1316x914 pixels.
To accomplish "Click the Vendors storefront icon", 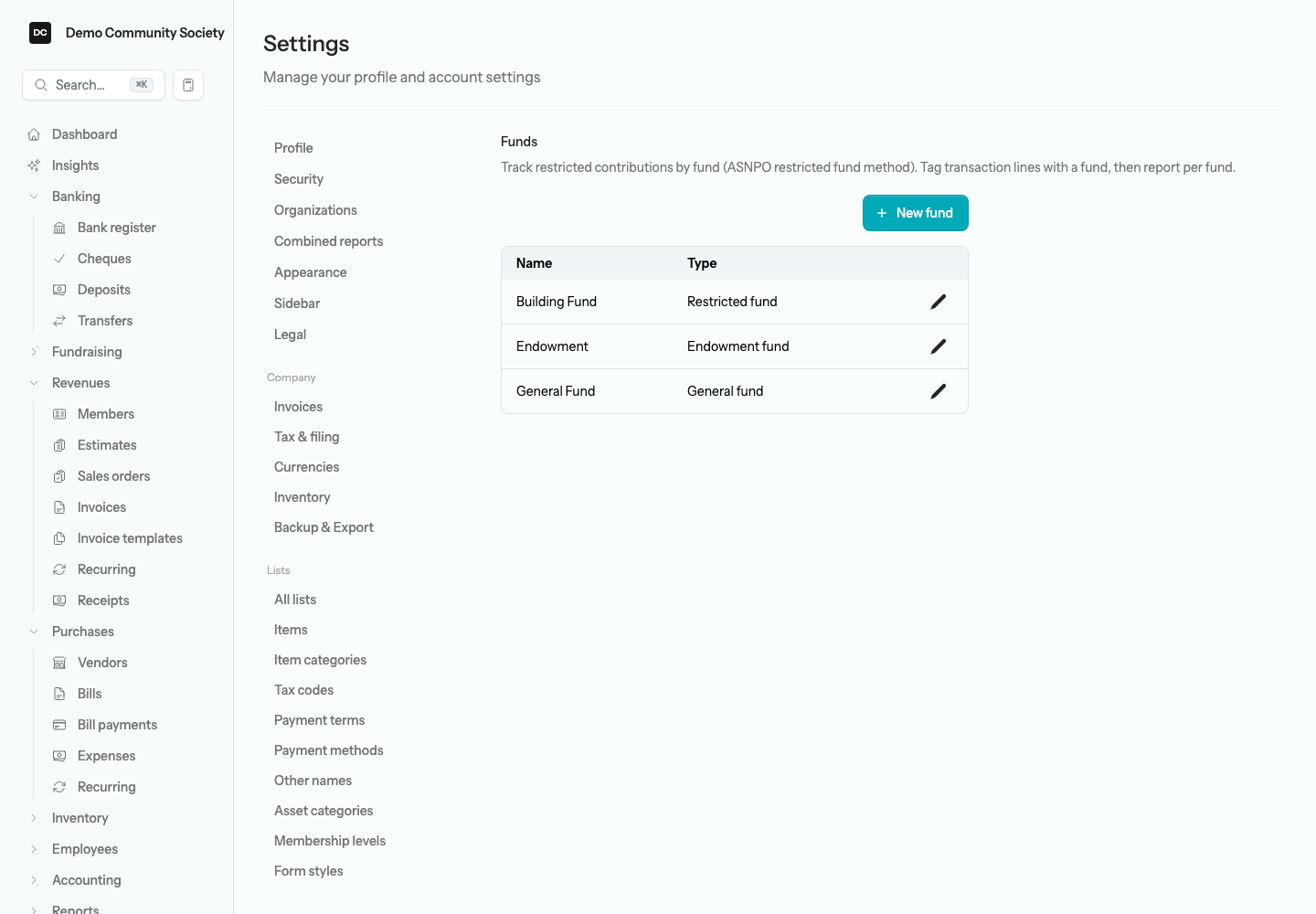I will (x=59, y=663).
